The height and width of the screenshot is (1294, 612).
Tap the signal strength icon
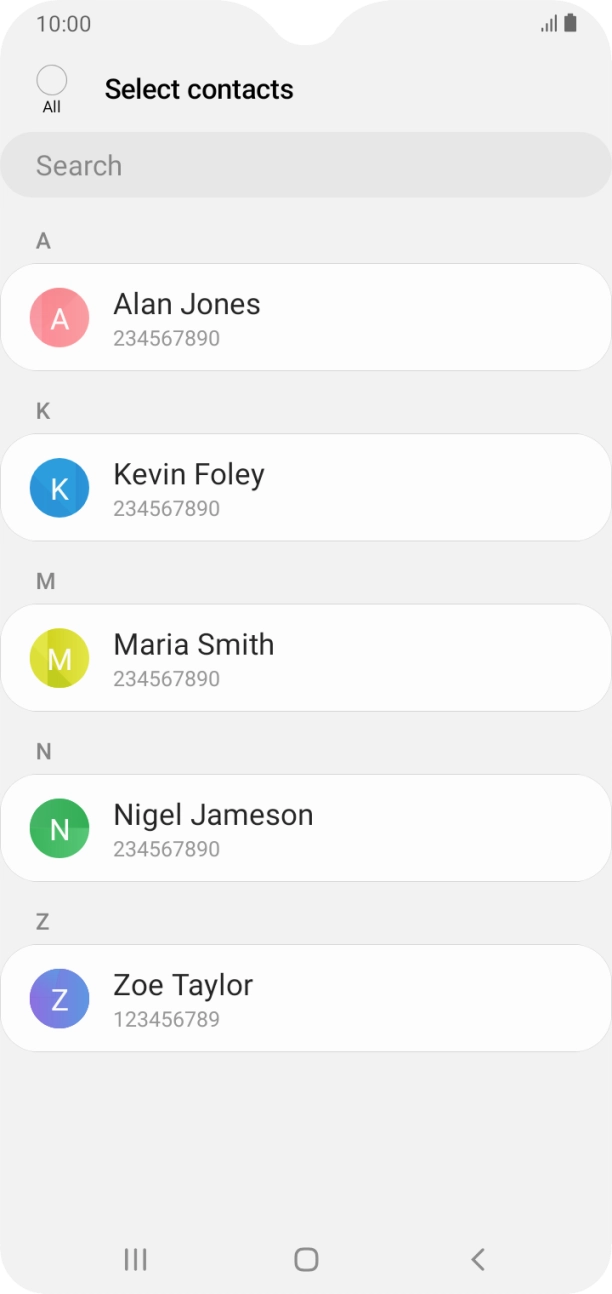549,23
